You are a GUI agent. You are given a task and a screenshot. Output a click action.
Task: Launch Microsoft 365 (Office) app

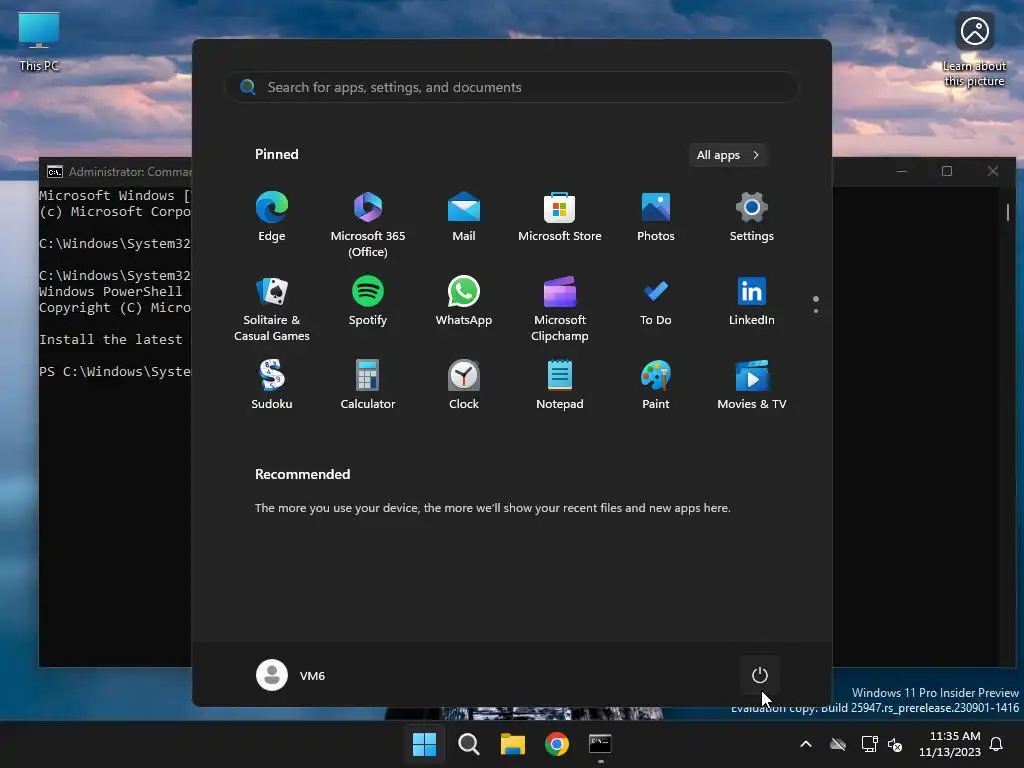pyautogui.click(x=368, y=224)
